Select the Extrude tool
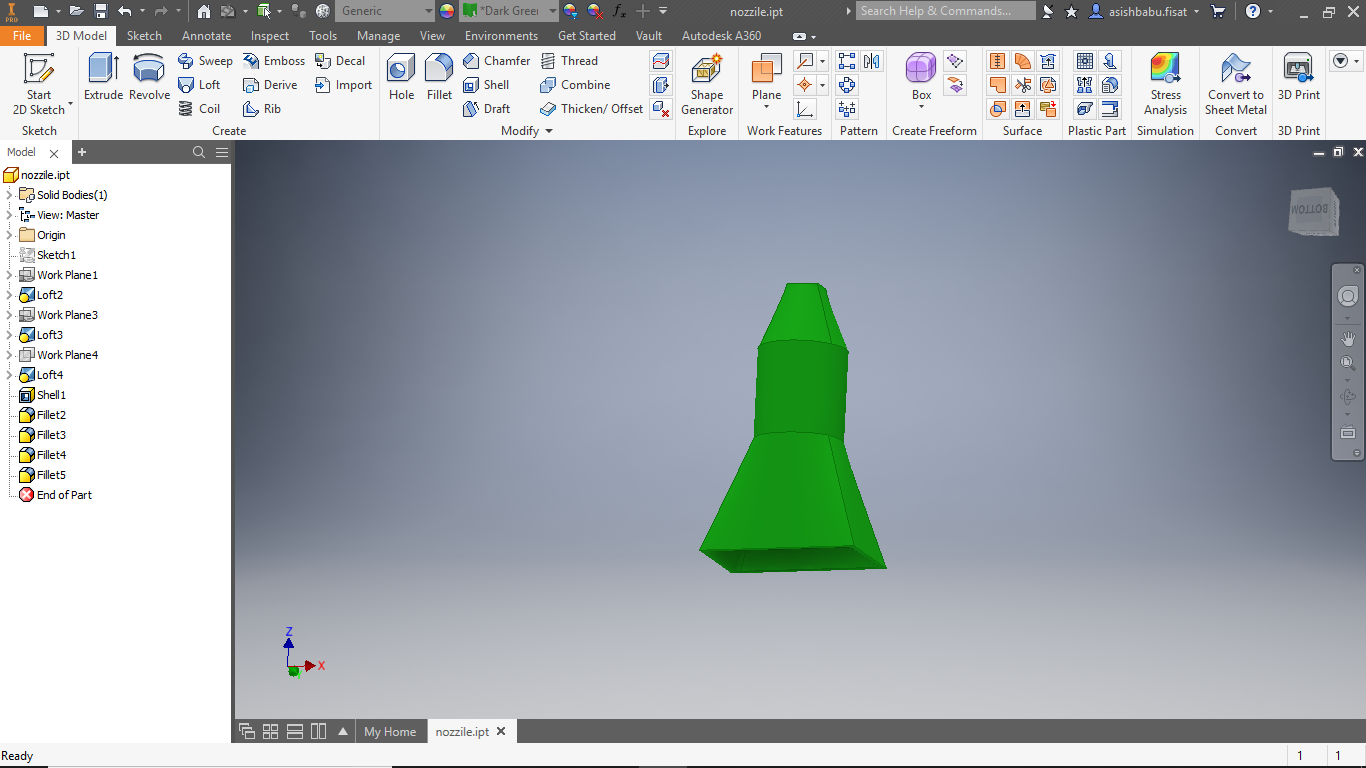 click(103, 77)
